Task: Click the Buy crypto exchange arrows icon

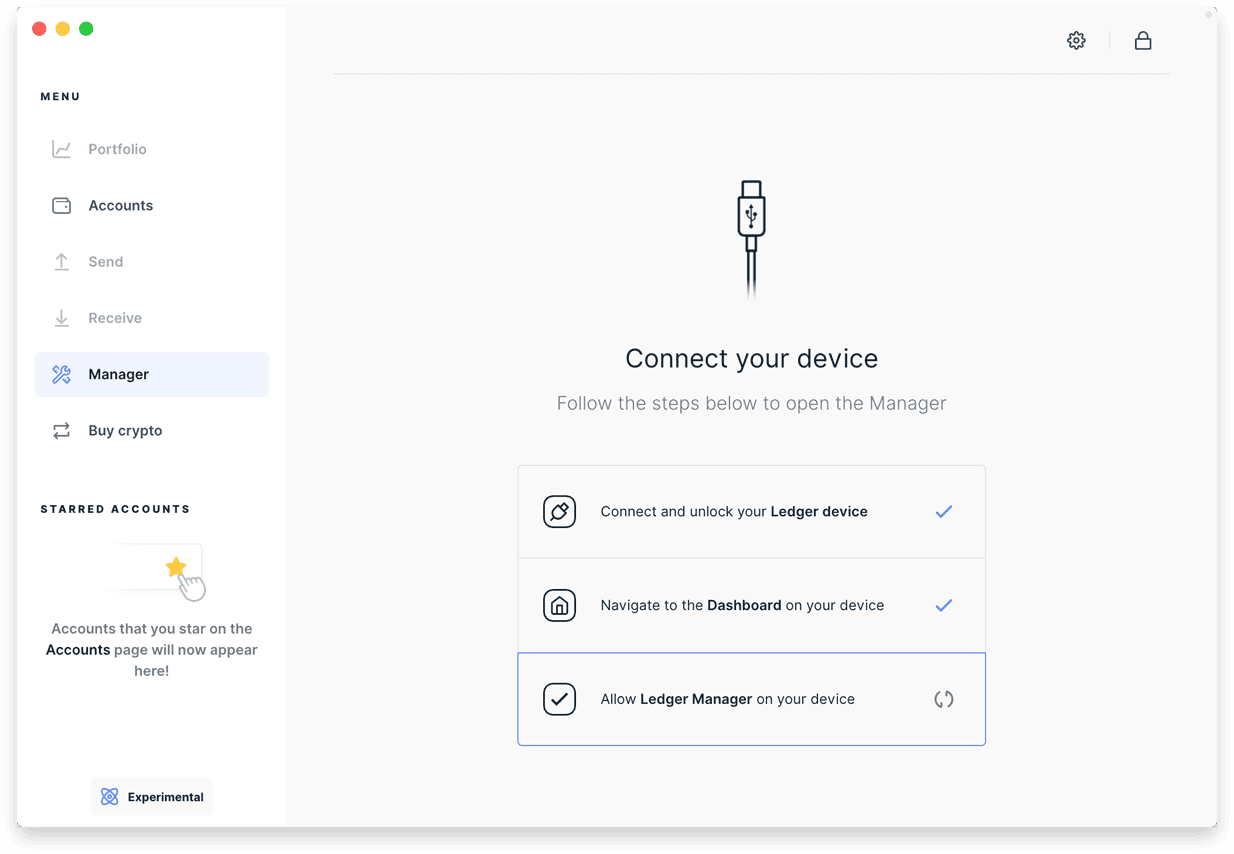Action: (x=61, y=431)
